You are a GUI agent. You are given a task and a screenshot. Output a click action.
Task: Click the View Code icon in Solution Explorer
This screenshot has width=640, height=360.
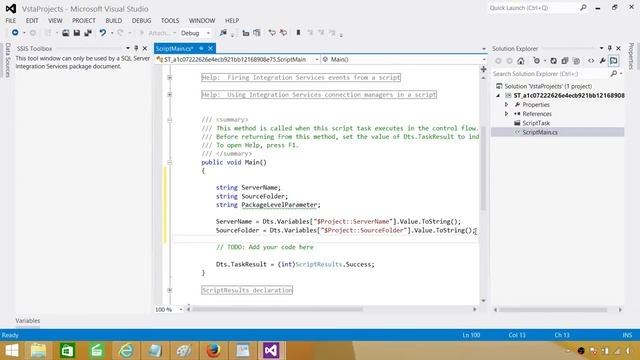coord(591,61)
